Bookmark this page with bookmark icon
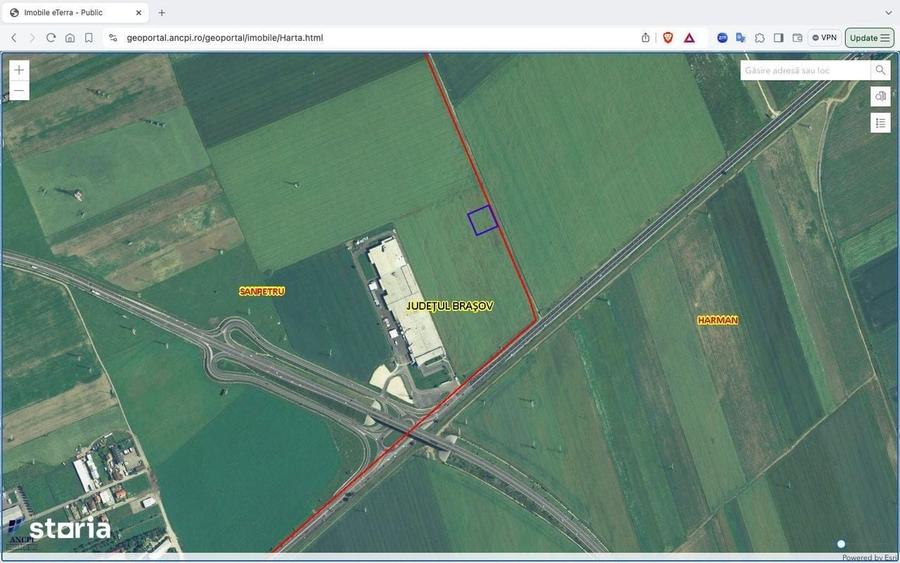The image size is (900, 563). (x=88, y=38)
